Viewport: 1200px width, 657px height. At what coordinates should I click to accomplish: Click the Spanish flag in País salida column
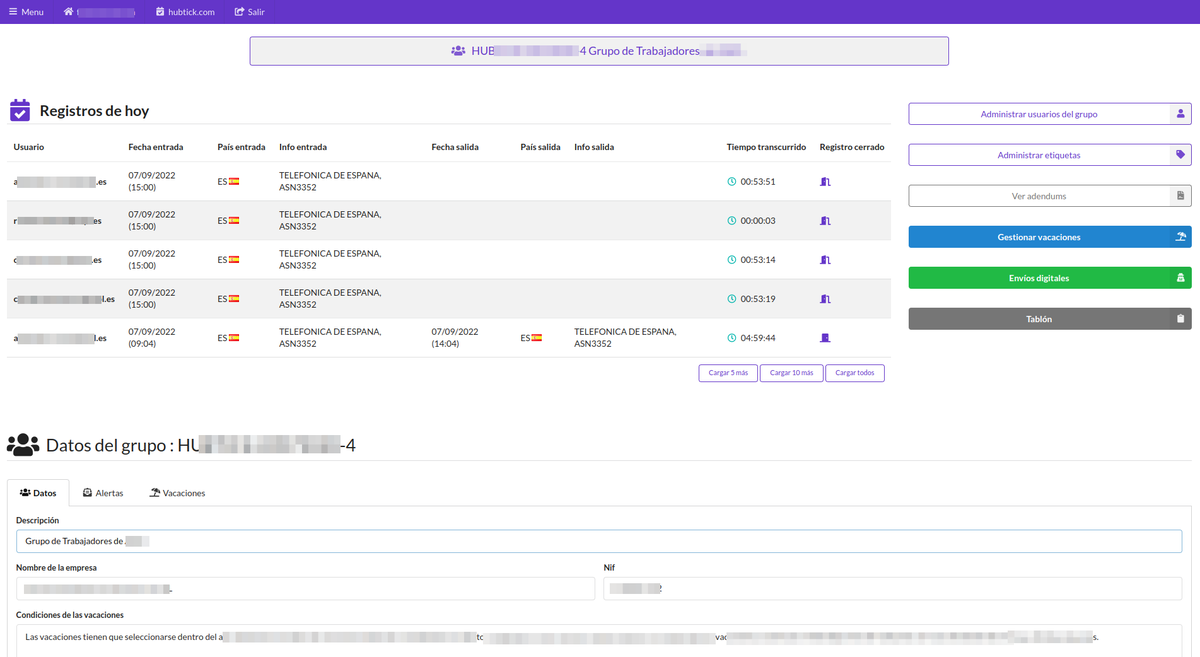(x=537, y=338)
